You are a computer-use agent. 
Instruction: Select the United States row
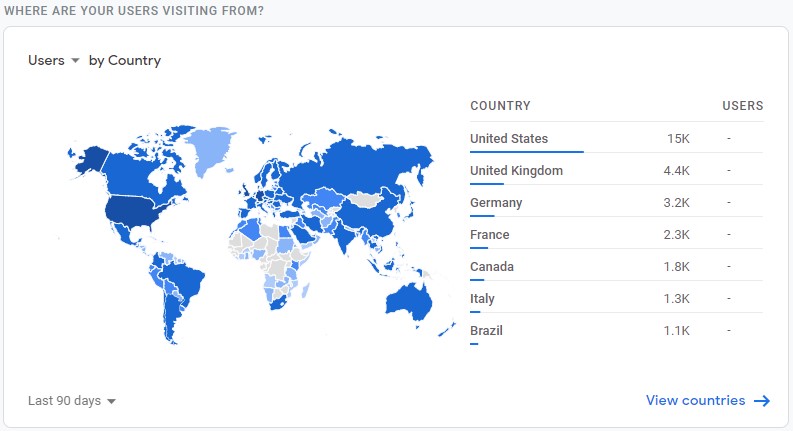(x=616, y=138)
